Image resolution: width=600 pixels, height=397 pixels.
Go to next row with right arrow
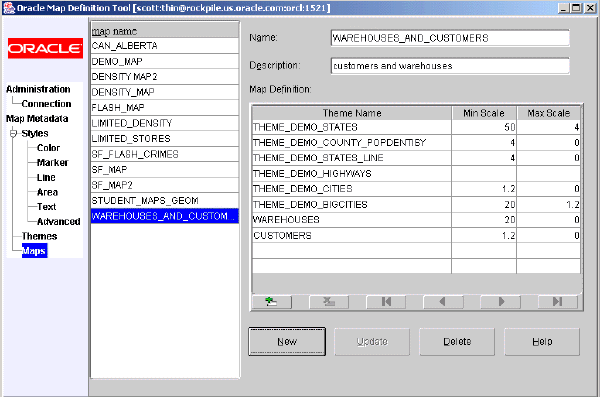(x=501, y=302)
